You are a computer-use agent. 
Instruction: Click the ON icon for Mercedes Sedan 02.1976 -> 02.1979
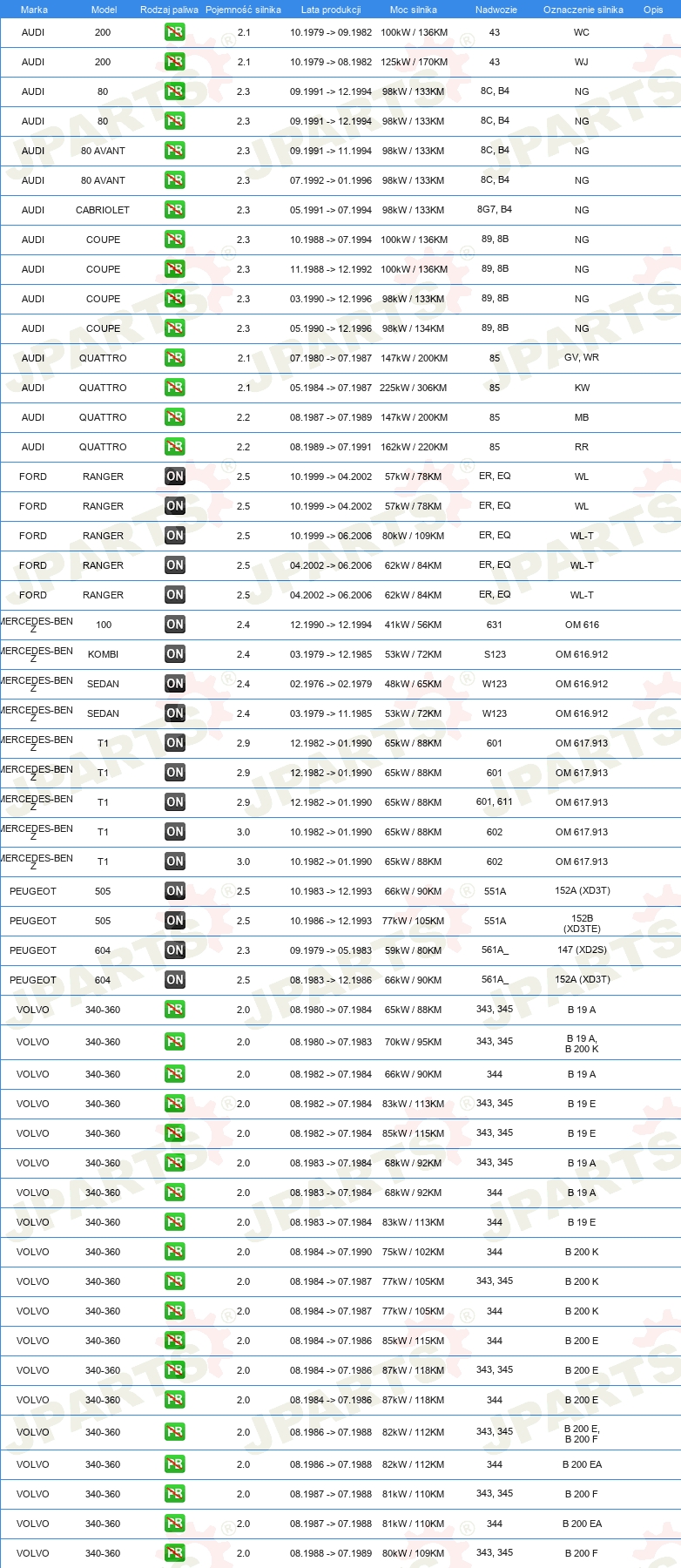pyautogui.click(x=175, y=684)
